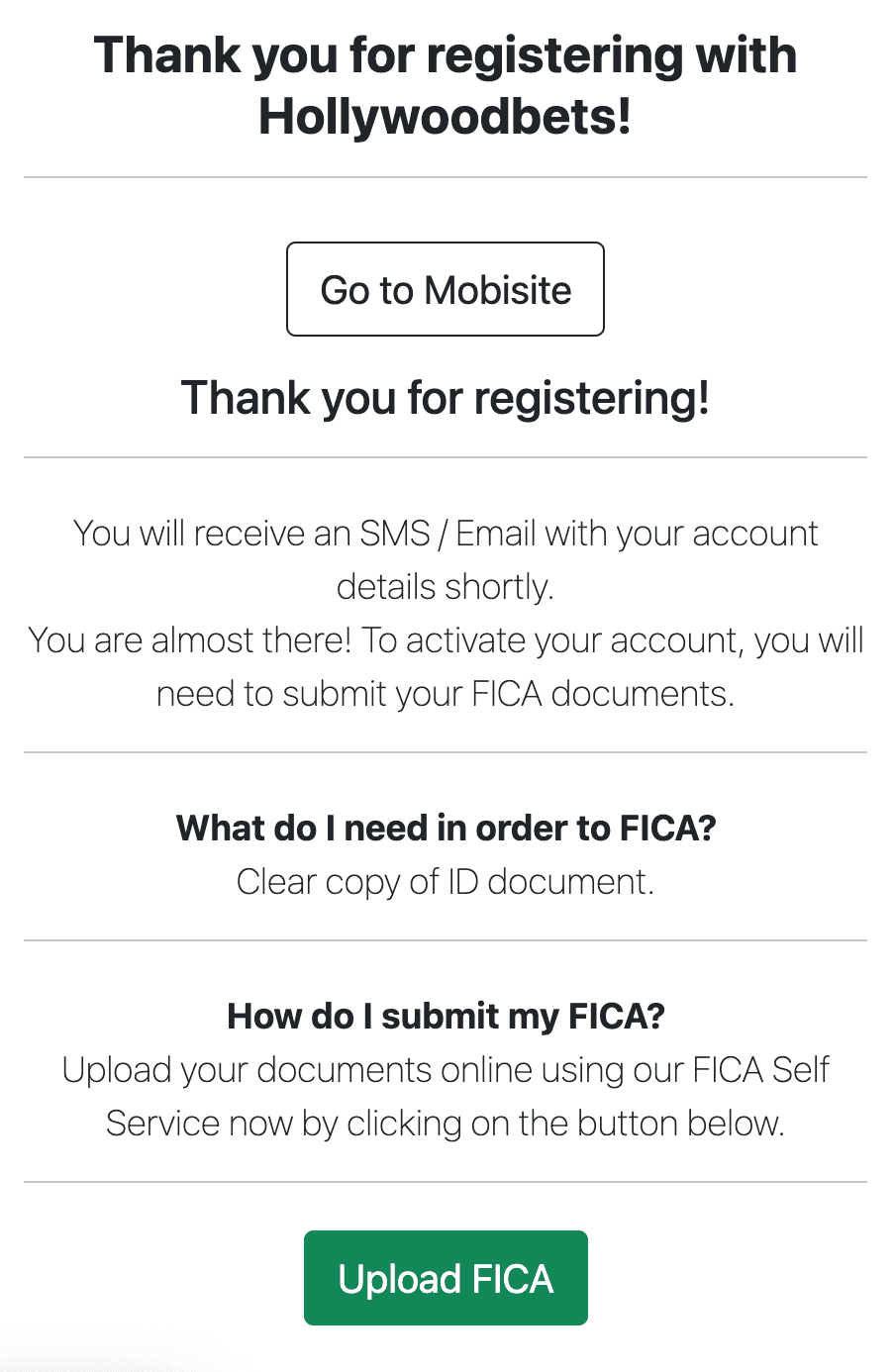
Task: Click divider below "Clear copy of ID document."
Action: pyautogui.click(x=446, y=940)
